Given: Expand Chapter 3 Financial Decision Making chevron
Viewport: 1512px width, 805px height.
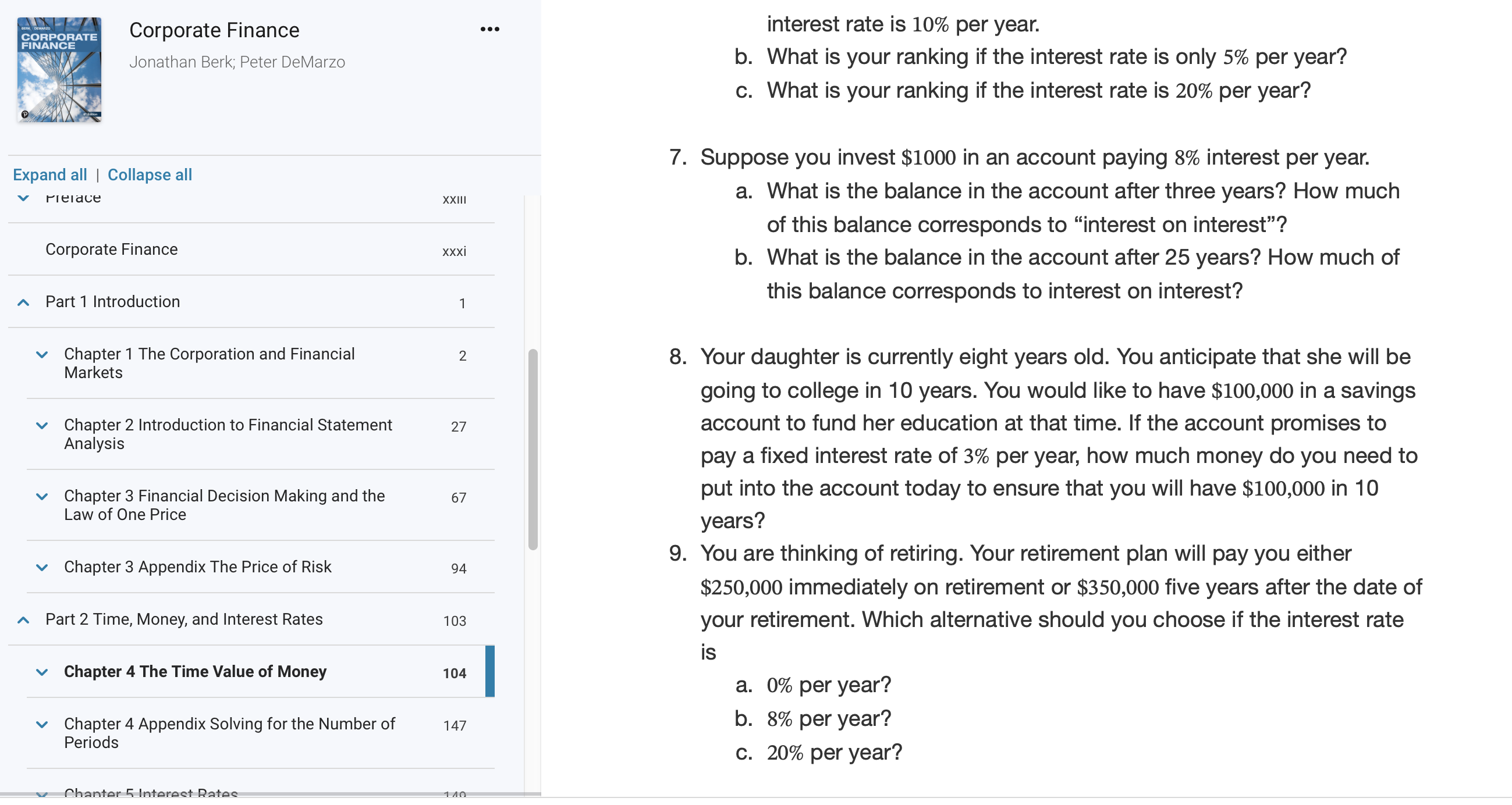Looking at the screenshot, I should click(x=42, y=497).
